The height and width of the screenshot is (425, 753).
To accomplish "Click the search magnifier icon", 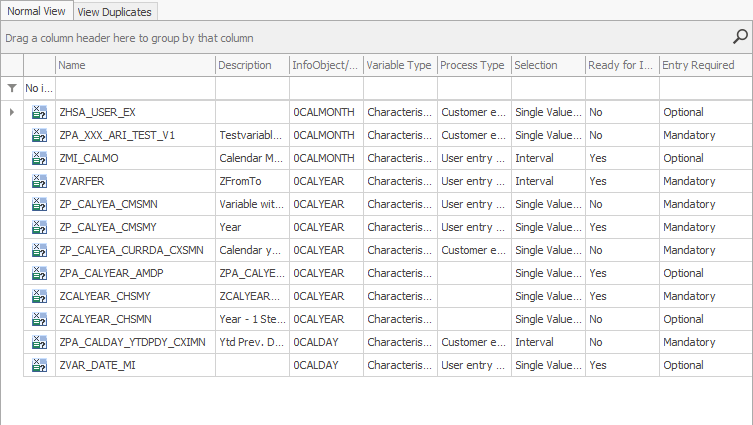I will point(740,37).
